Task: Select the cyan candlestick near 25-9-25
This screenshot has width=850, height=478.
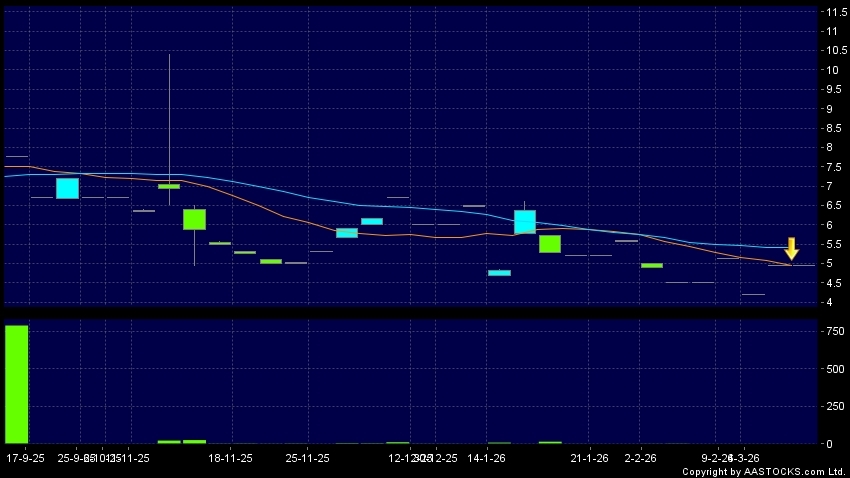Action: (67, 188)
